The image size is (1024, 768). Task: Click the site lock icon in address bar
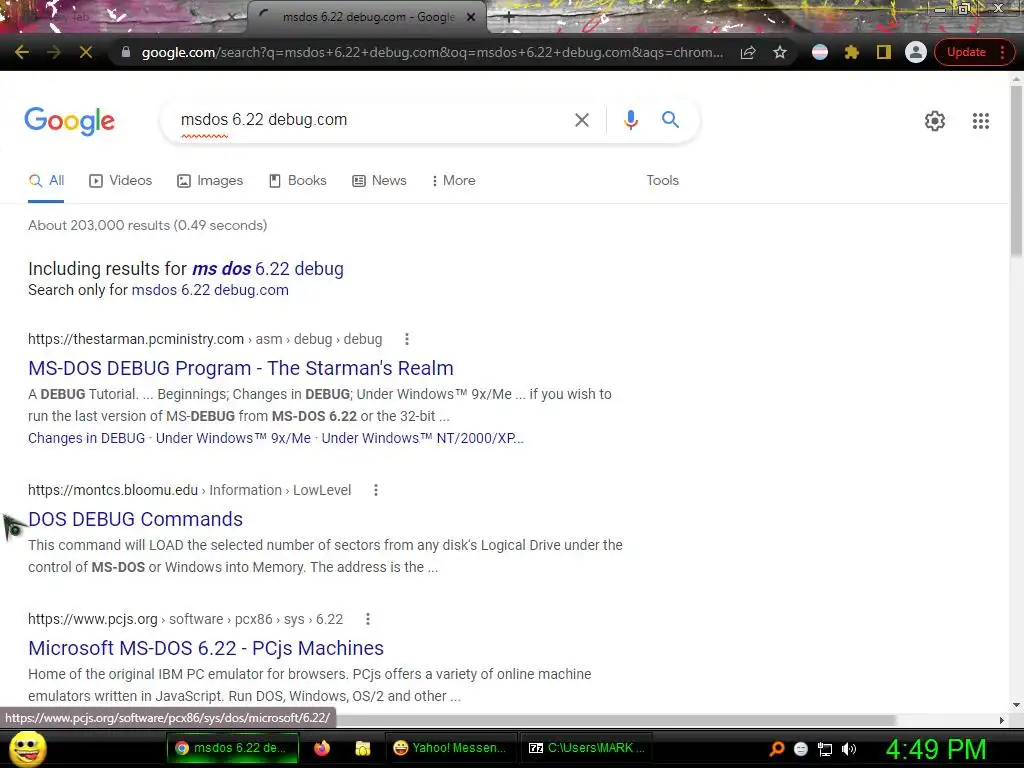126,52
